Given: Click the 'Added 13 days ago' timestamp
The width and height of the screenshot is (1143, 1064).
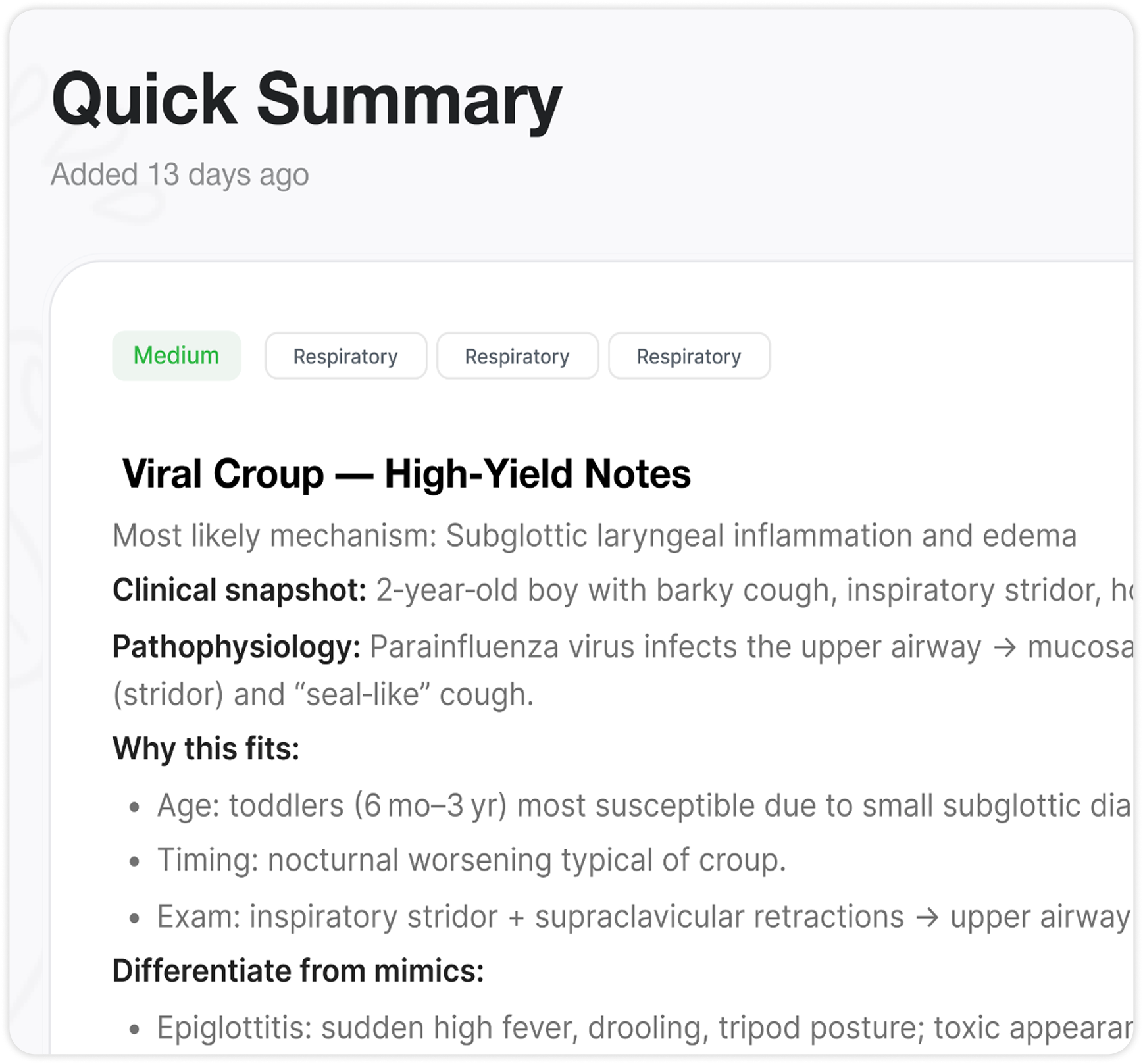Looking at the screenshot, I should (180, 174).
